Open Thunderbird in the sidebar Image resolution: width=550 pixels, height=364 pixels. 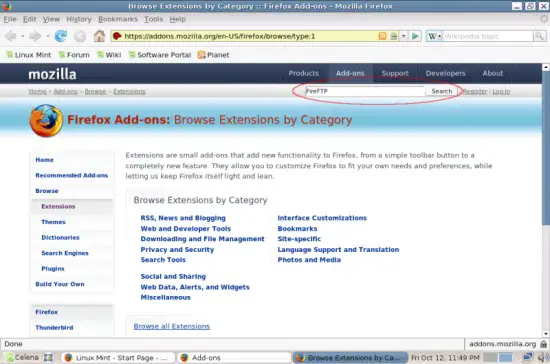[x=54, y=328]
